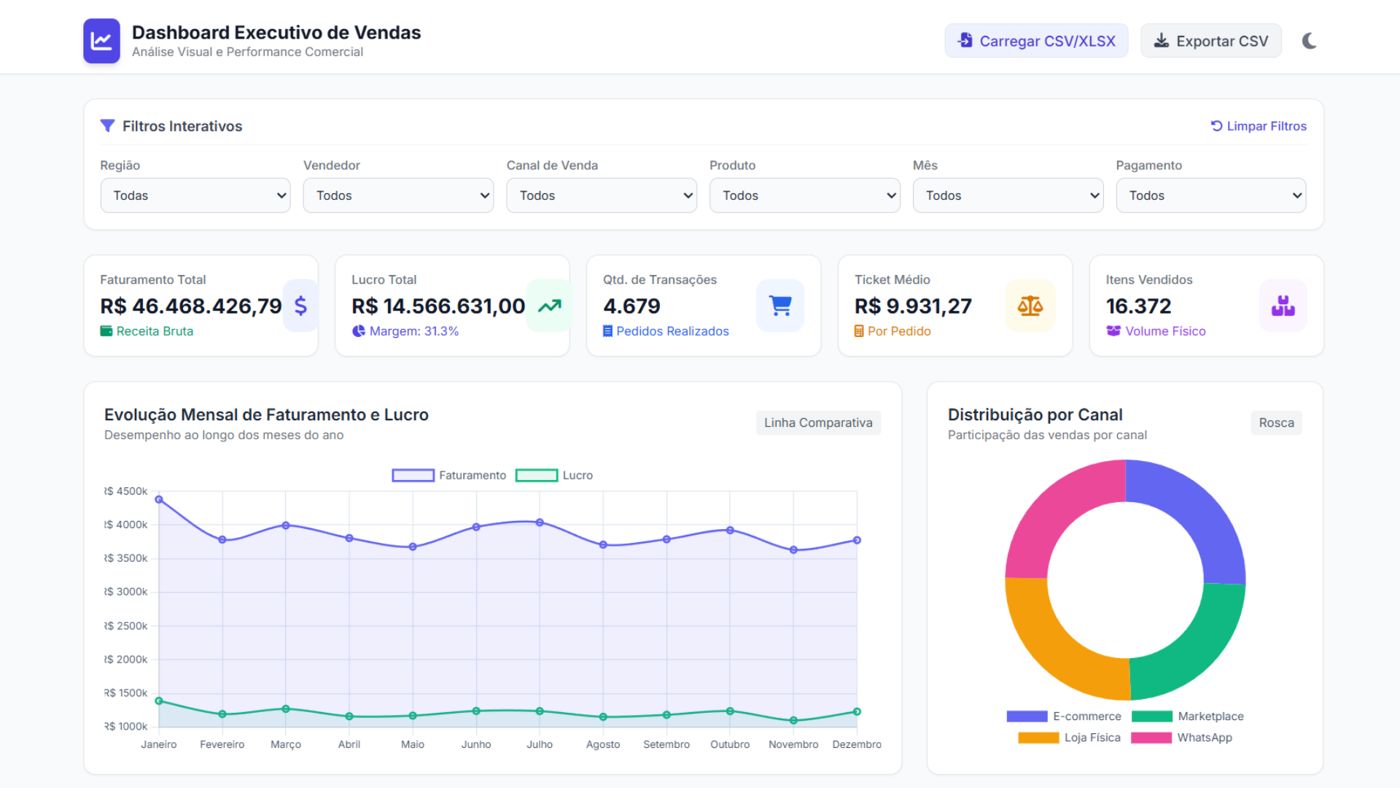1400x788 pixels.
Task: Expand the Mês filter dropdown
Action: (1008, 195)
